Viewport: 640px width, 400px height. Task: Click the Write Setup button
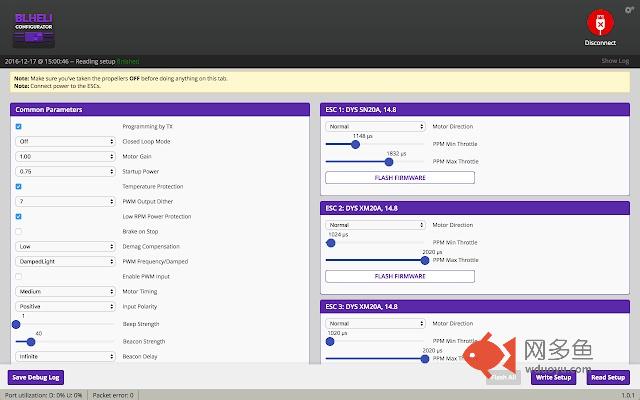pos(553,377)
